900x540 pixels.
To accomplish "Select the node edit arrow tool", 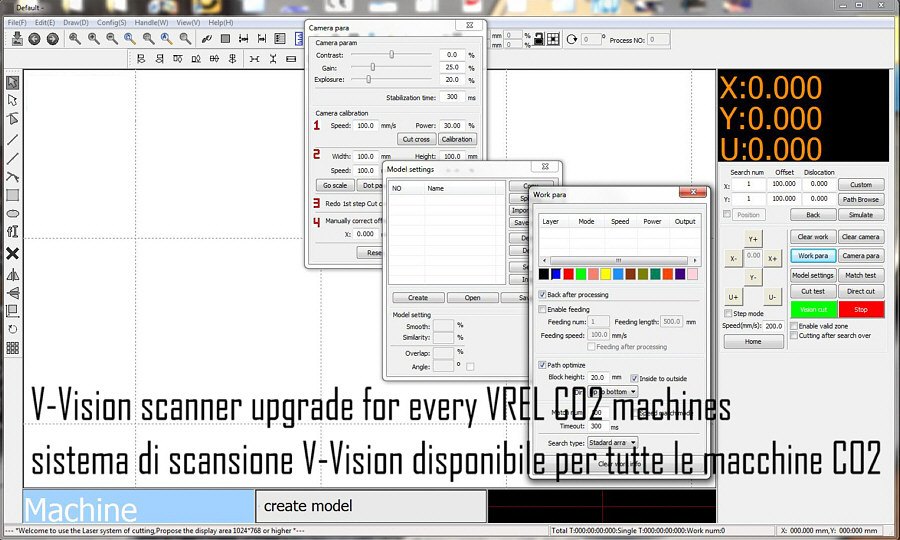I will coord(12,100).
